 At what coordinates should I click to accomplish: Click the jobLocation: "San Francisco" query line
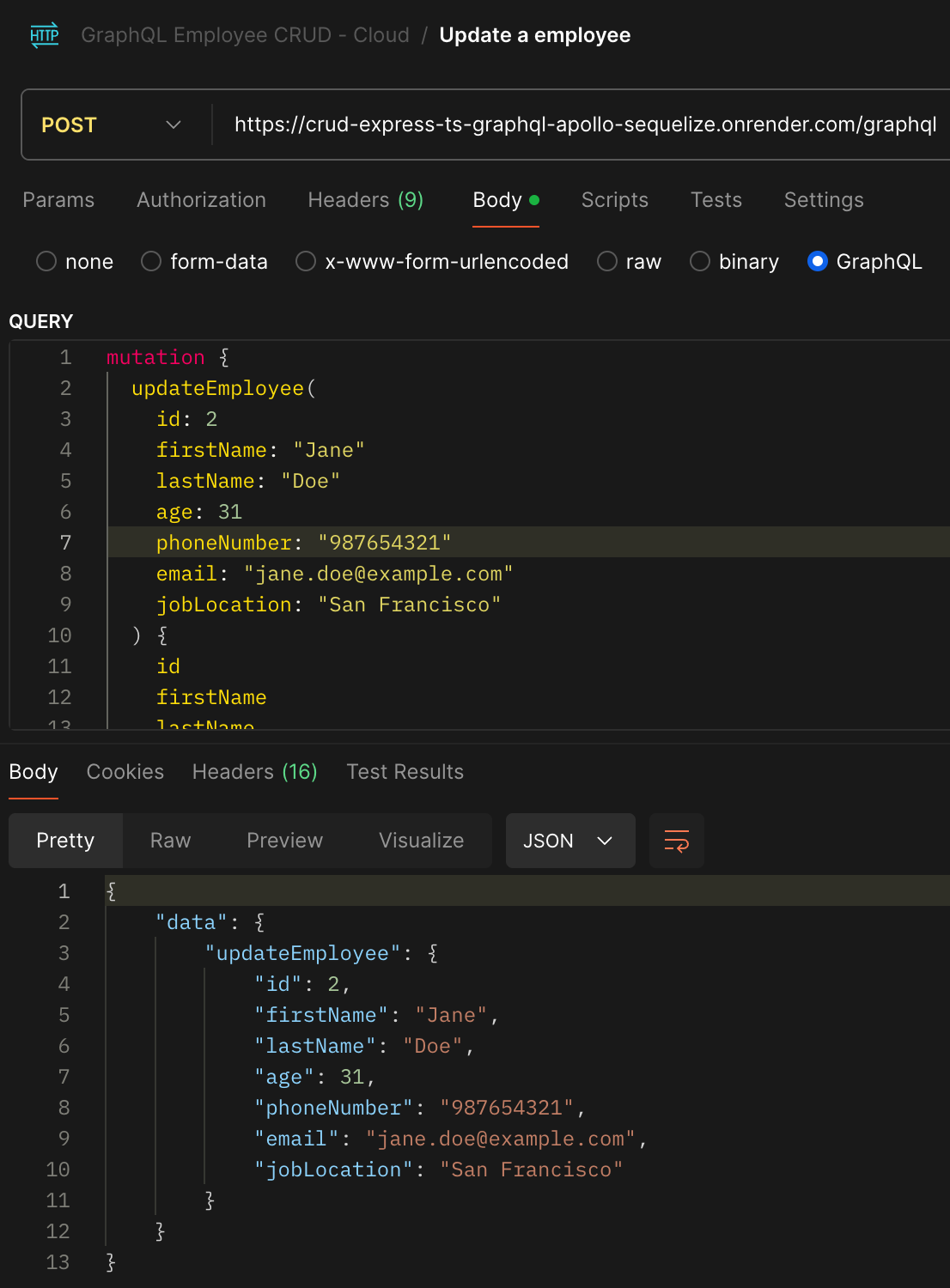pos(329,605)
